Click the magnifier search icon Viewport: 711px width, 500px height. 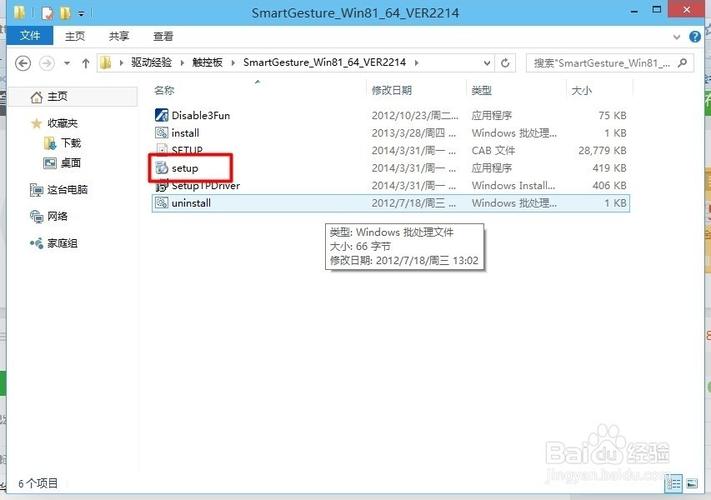[682, 63]
